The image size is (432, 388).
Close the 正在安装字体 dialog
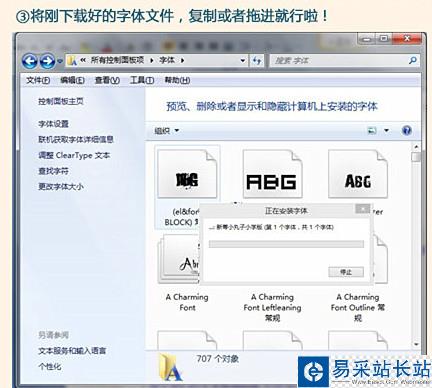click(362, 209)
